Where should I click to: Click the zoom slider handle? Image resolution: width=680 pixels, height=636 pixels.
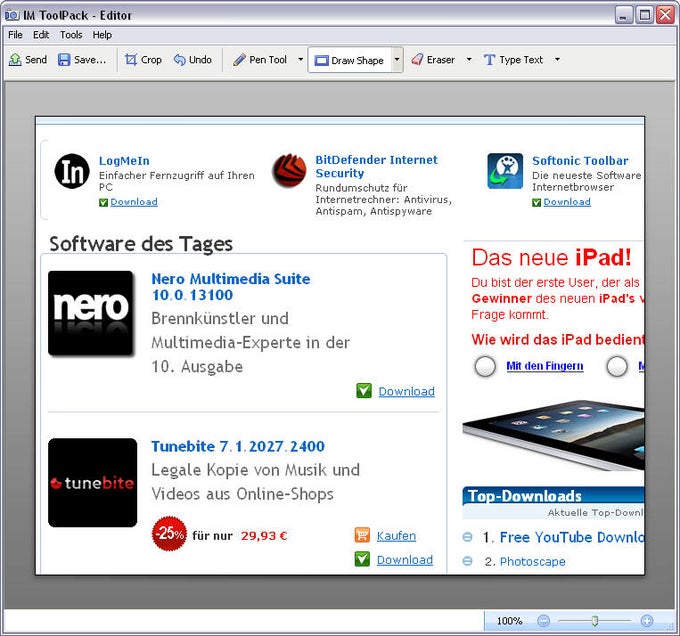[x=595, y=621]
